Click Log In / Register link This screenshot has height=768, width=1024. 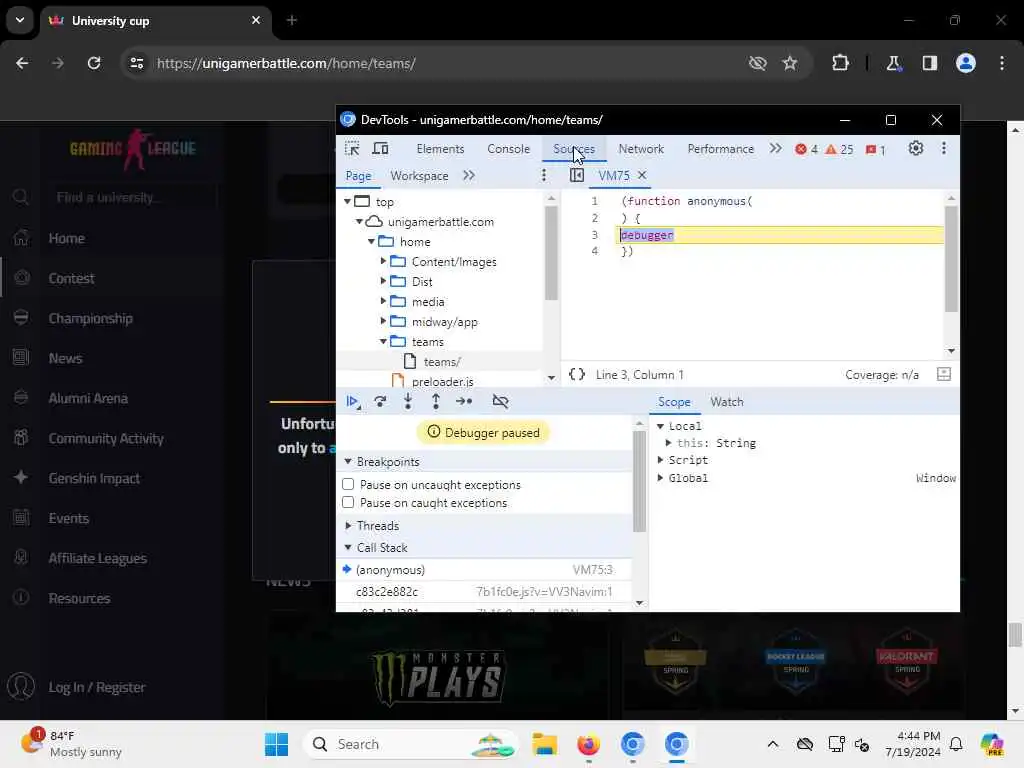(97, 687)
